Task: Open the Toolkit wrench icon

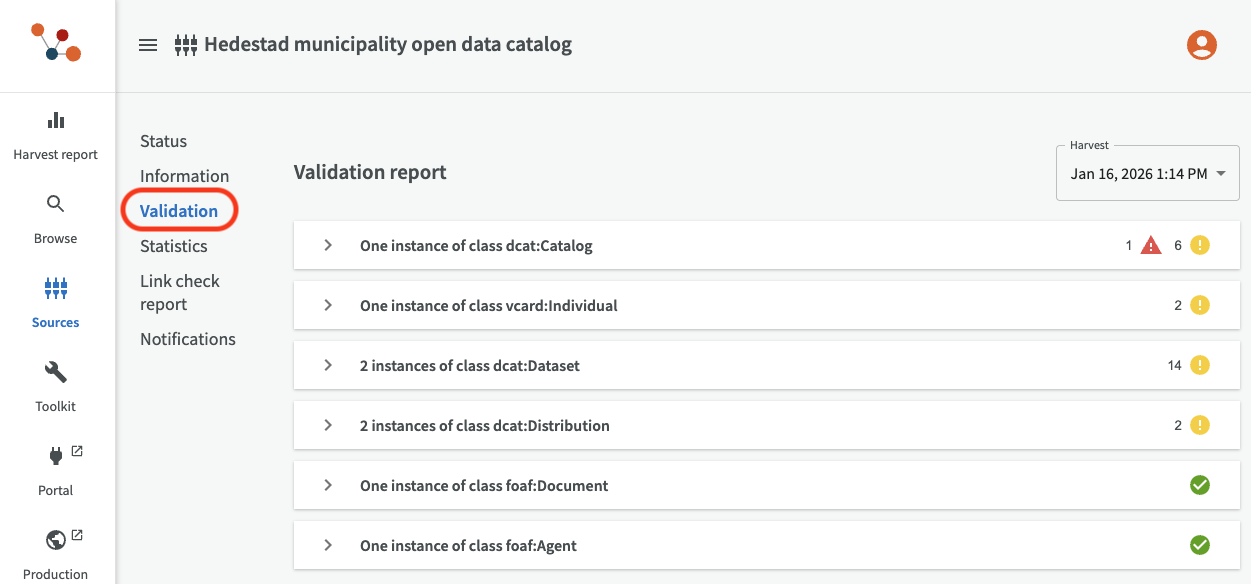Action: point(56,373)
